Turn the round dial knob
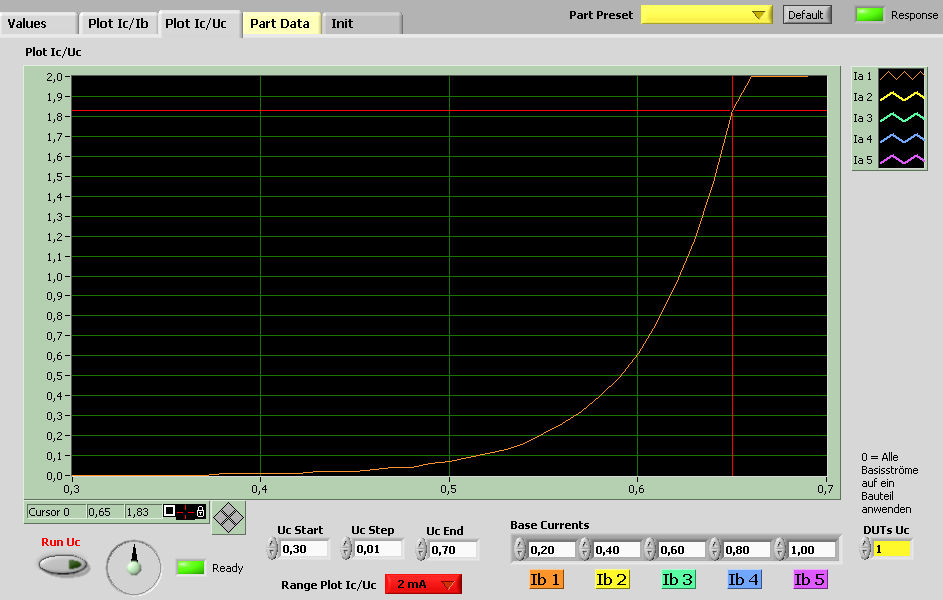 [132, 565]
